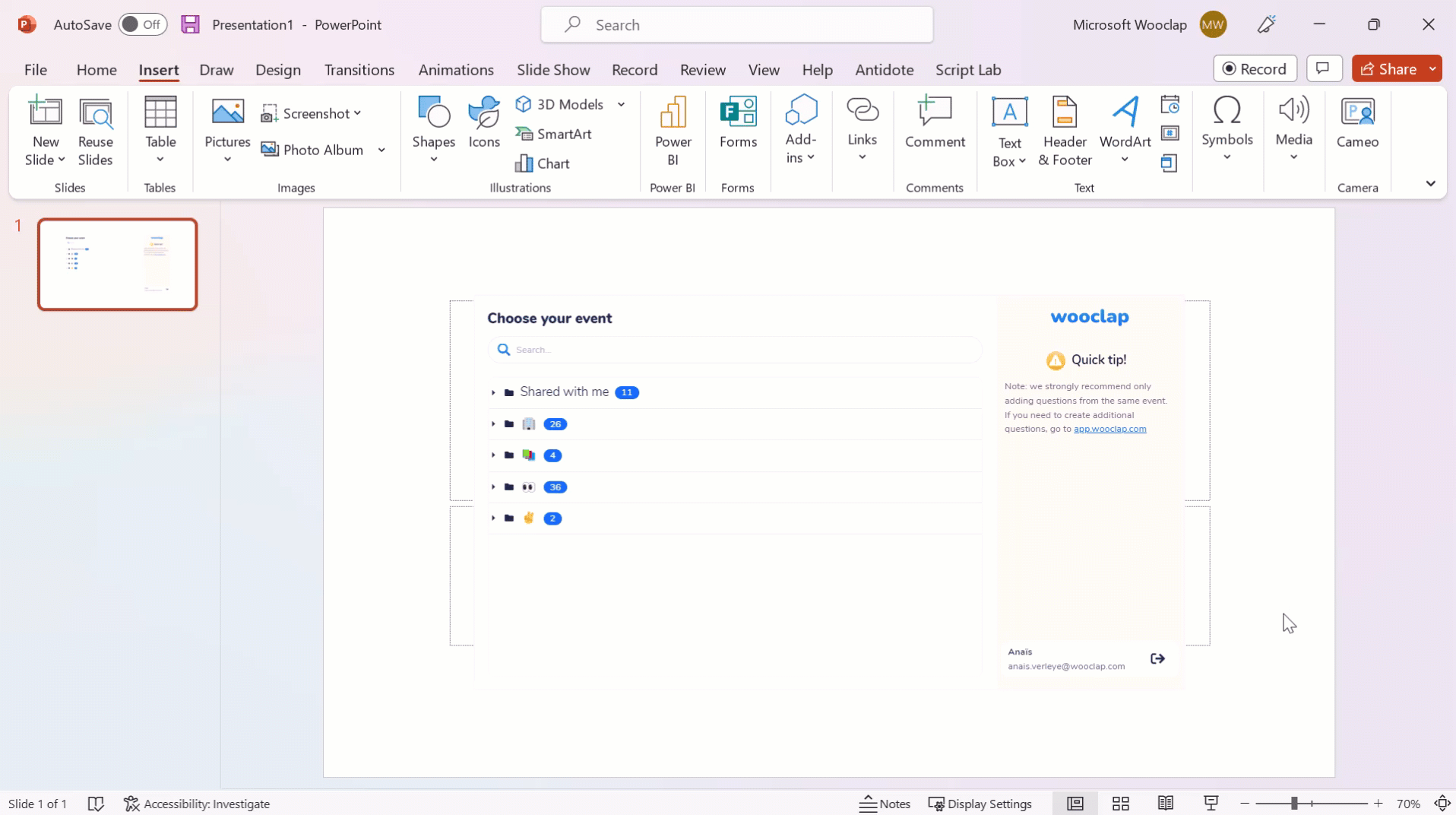Collapse the ribbon display options chevron
The width and height of the screenshot is (1456, 815).
pos(1430,183)
